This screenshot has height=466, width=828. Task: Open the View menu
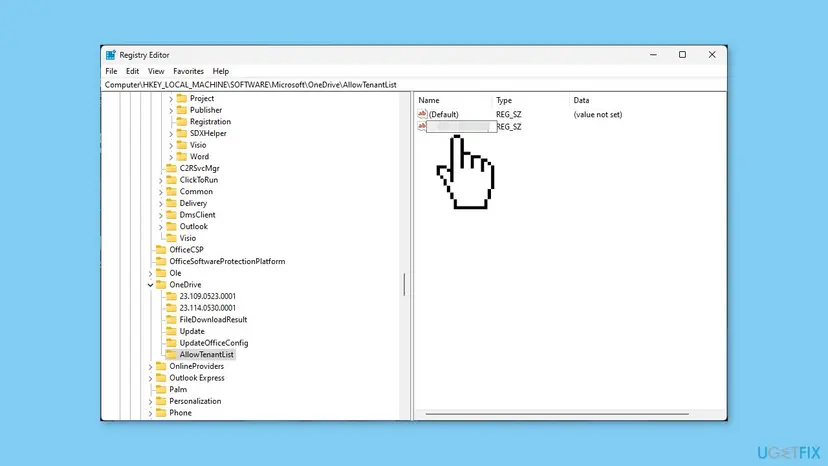click(x=156, y=71)
